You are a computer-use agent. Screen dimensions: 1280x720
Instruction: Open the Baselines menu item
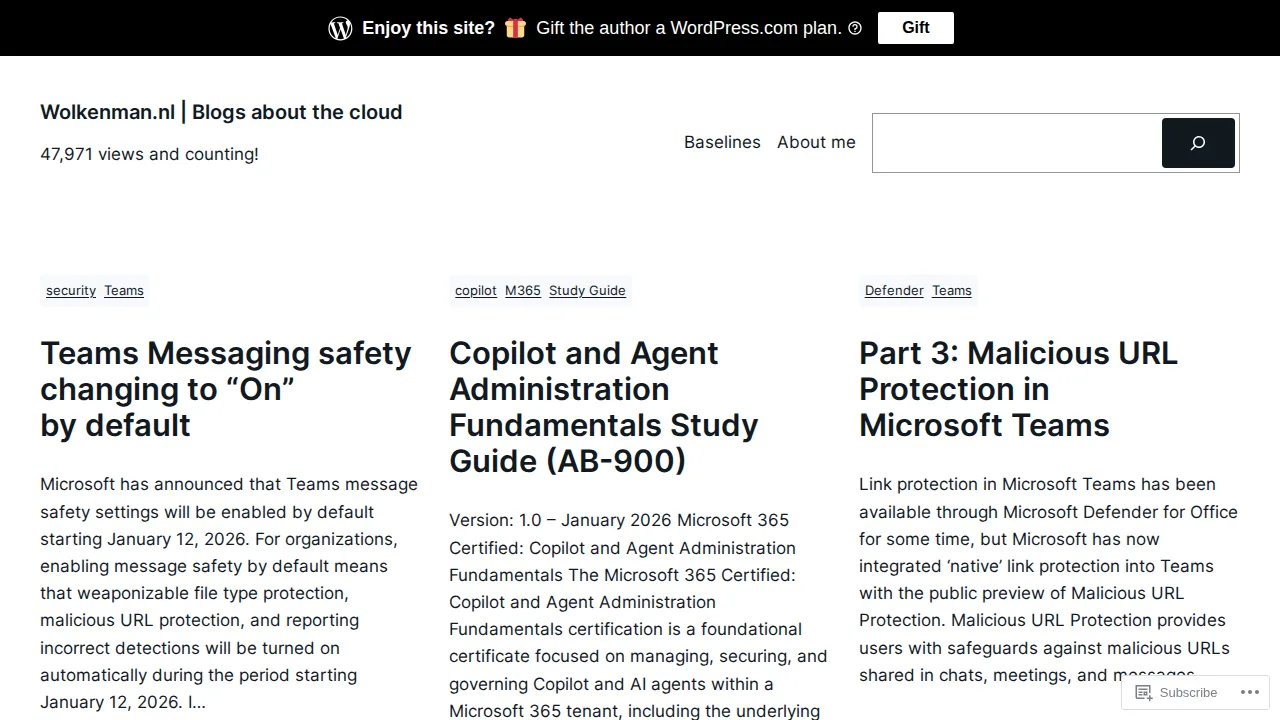[722, 142]
